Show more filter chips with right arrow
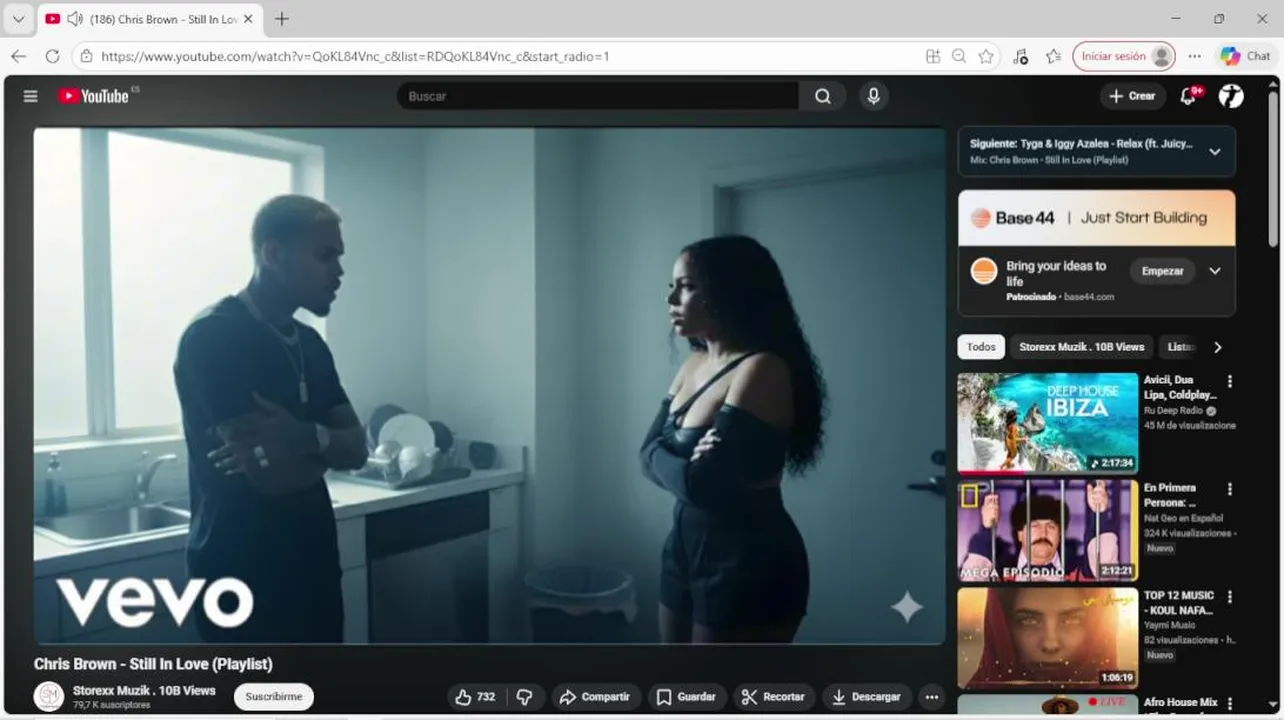1284x720 pixels. (x=1217, y=347)
